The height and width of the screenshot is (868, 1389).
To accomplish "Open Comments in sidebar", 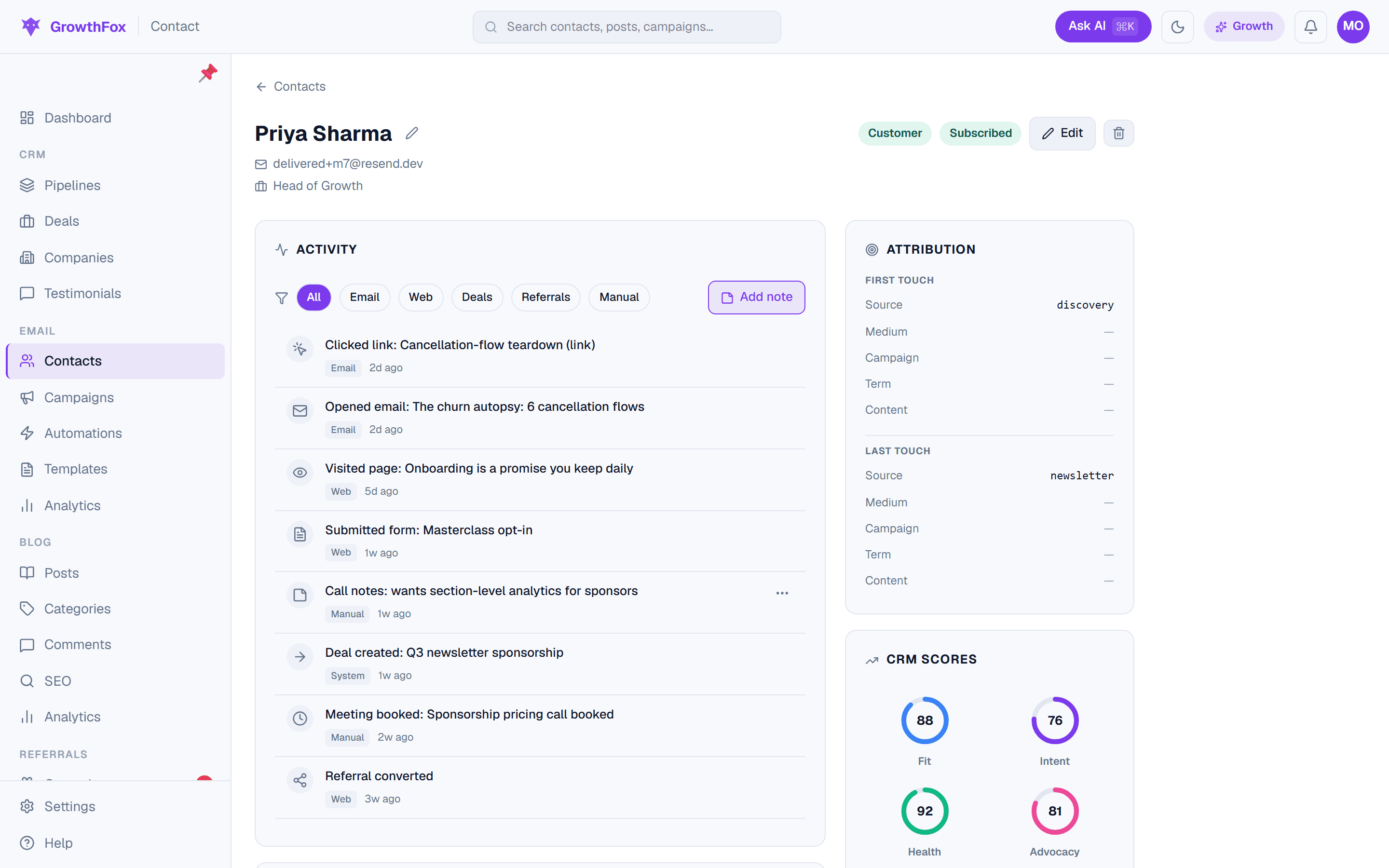I will click(115, 645).
